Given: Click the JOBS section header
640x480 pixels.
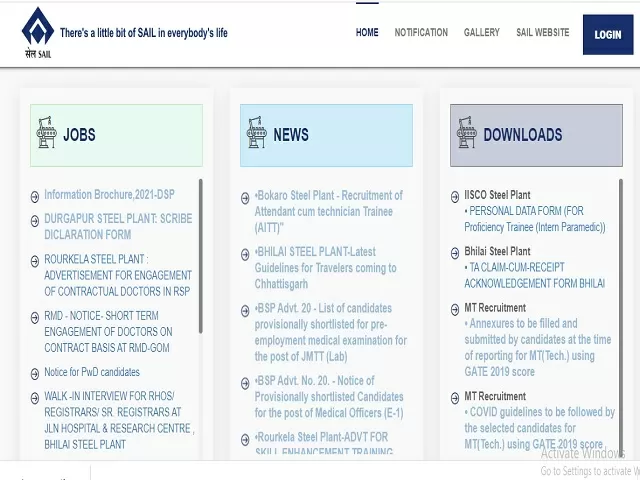Looking at the screenshot, I should [116, 135].
